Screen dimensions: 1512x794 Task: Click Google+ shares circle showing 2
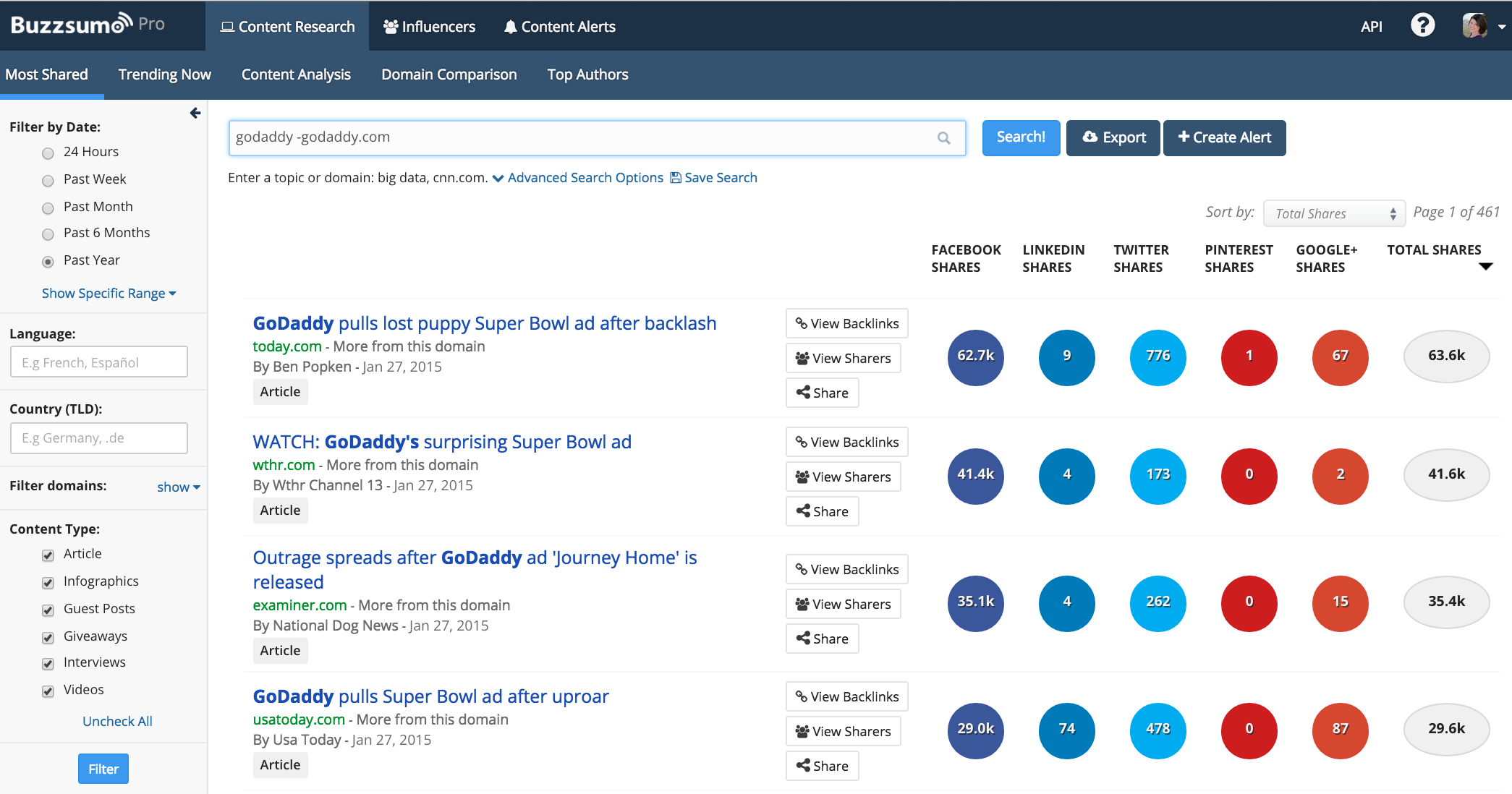(1340, 476)
